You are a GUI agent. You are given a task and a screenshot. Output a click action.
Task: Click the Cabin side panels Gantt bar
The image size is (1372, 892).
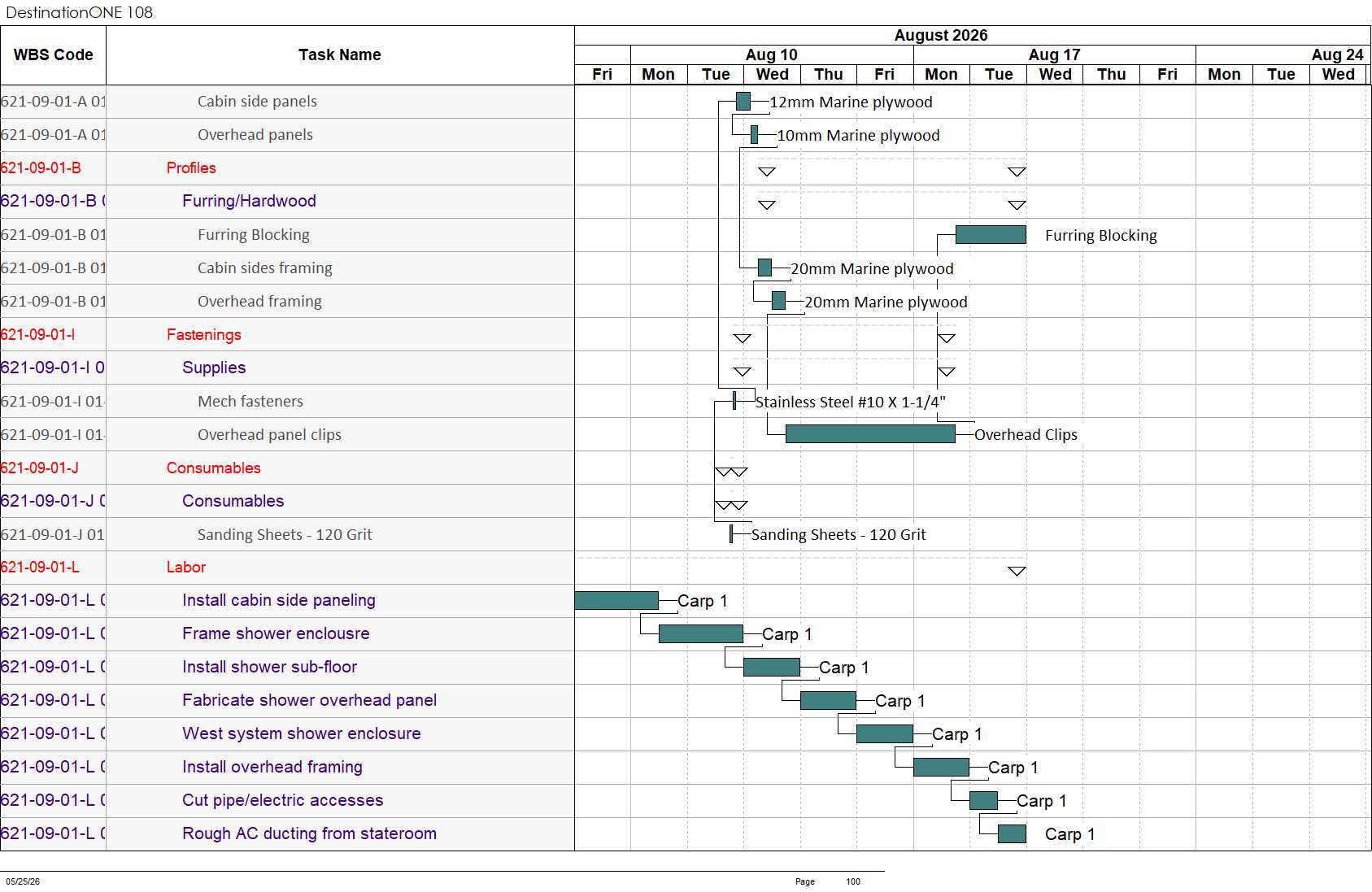tap(743, 102)
